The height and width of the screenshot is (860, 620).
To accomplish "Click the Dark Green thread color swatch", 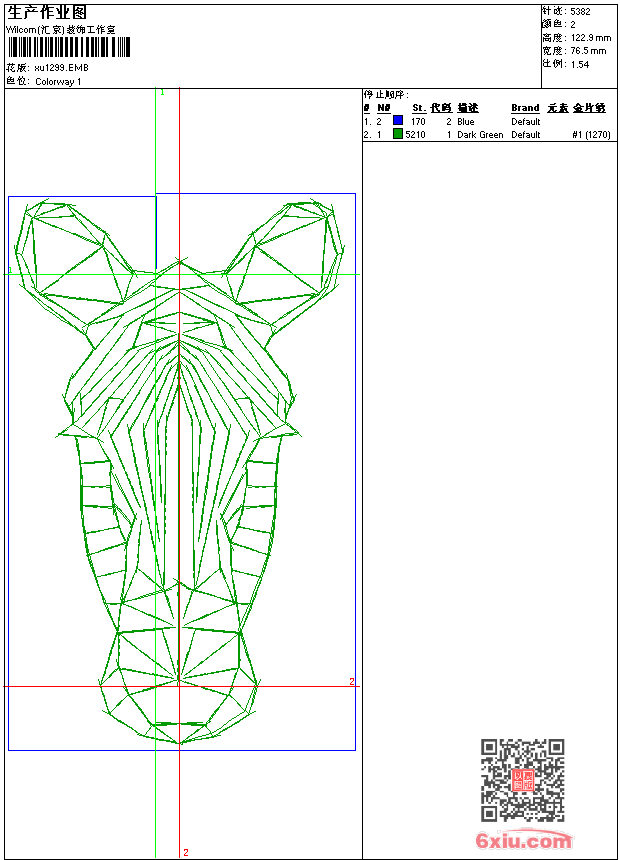I will tap(398, 134).
